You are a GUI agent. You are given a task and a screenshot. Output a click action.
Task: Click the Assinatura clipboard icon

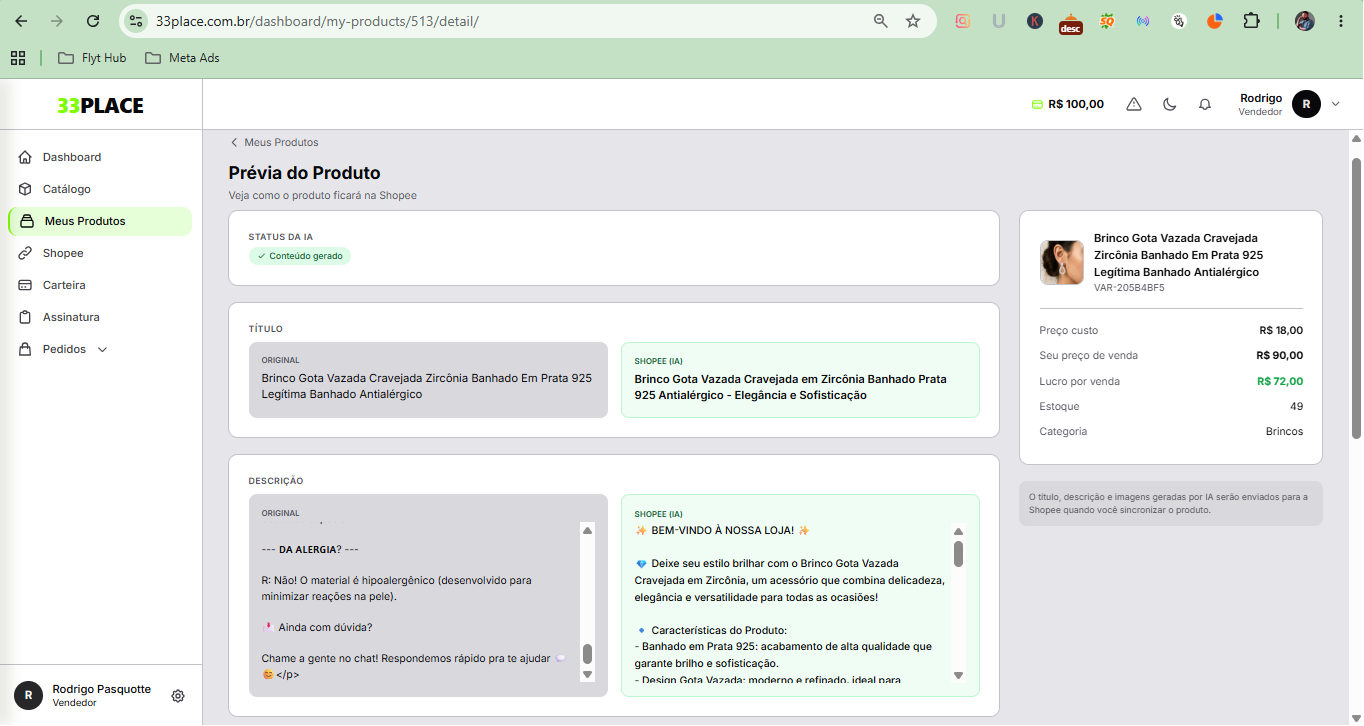(25, 317)
